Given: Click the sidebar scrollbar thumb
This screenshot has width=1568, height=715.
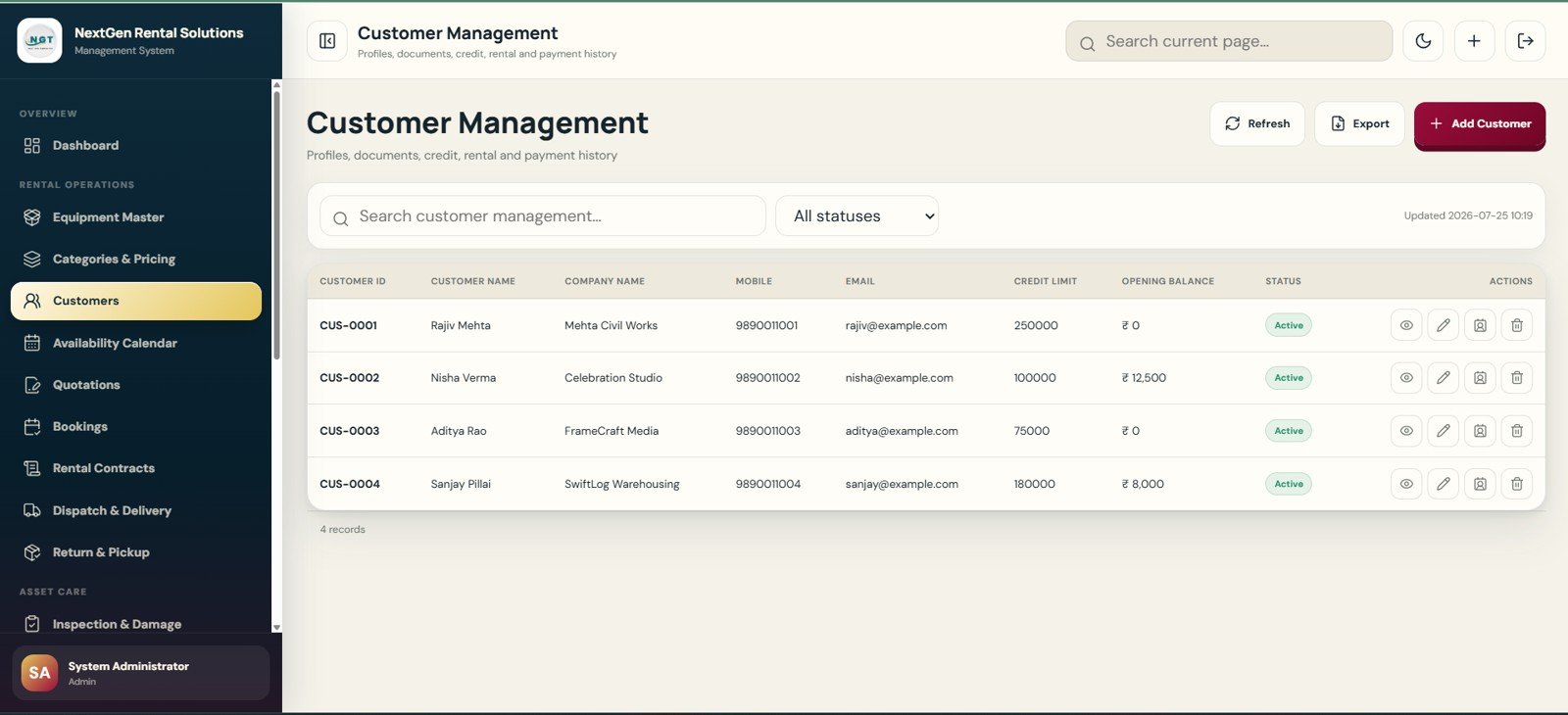Looking at the screenshot, I should 276,225.
